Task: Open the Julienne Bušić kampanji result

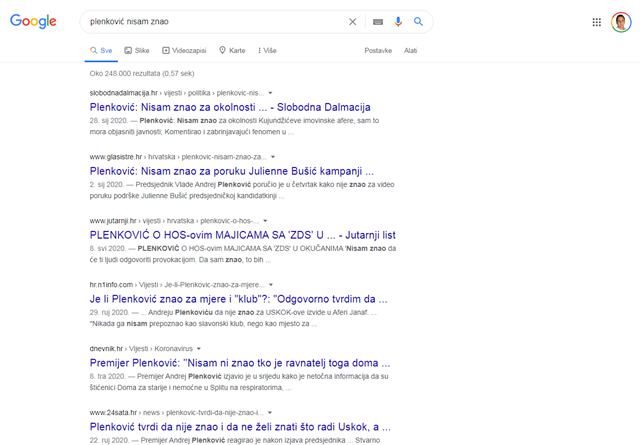Action: point(232,170)
